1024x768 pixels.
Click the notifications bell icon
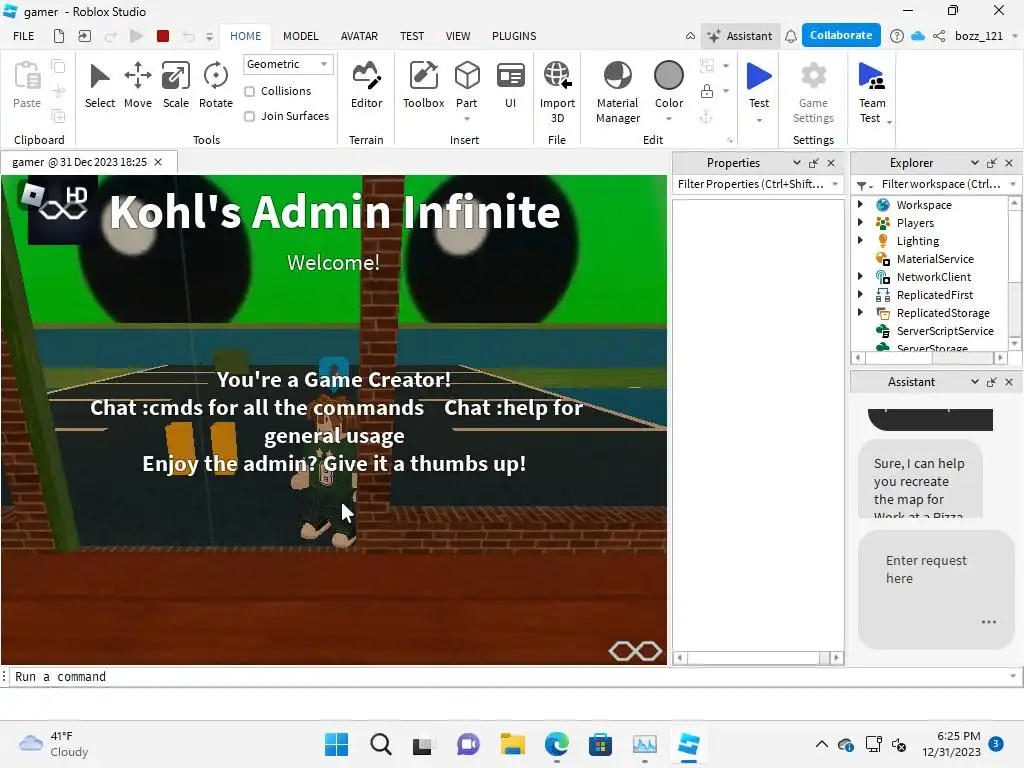pos(791,36)
